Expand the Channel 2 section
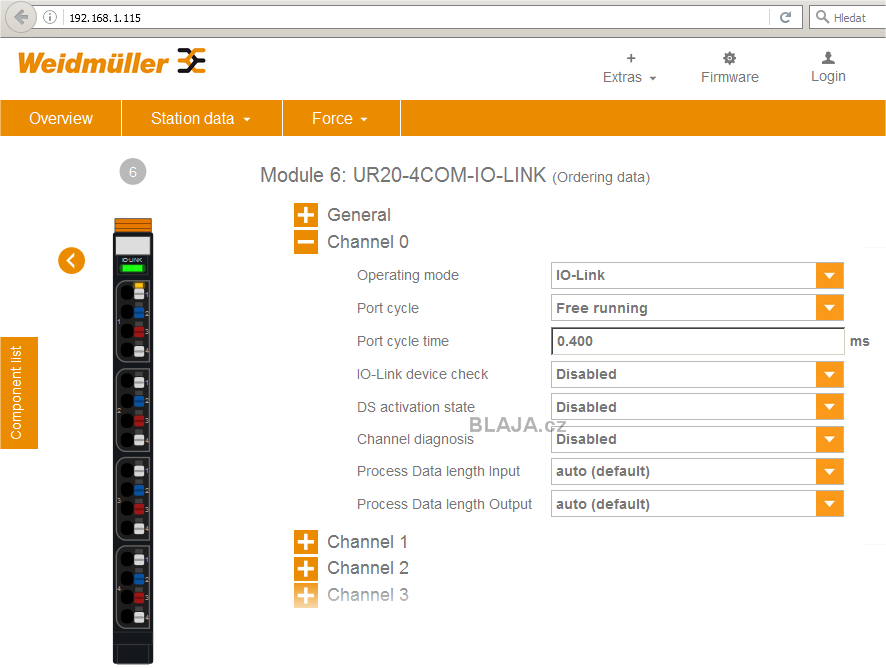Screen dimensions: 886x668 [x=306, y=568]
